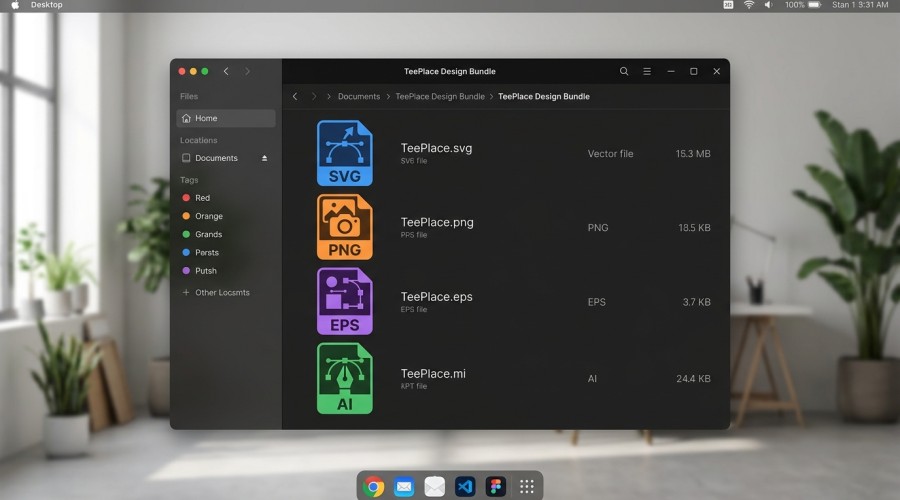Launch Figma from the dock
Screen dimensions: 900x500
[x=496, y=487]
